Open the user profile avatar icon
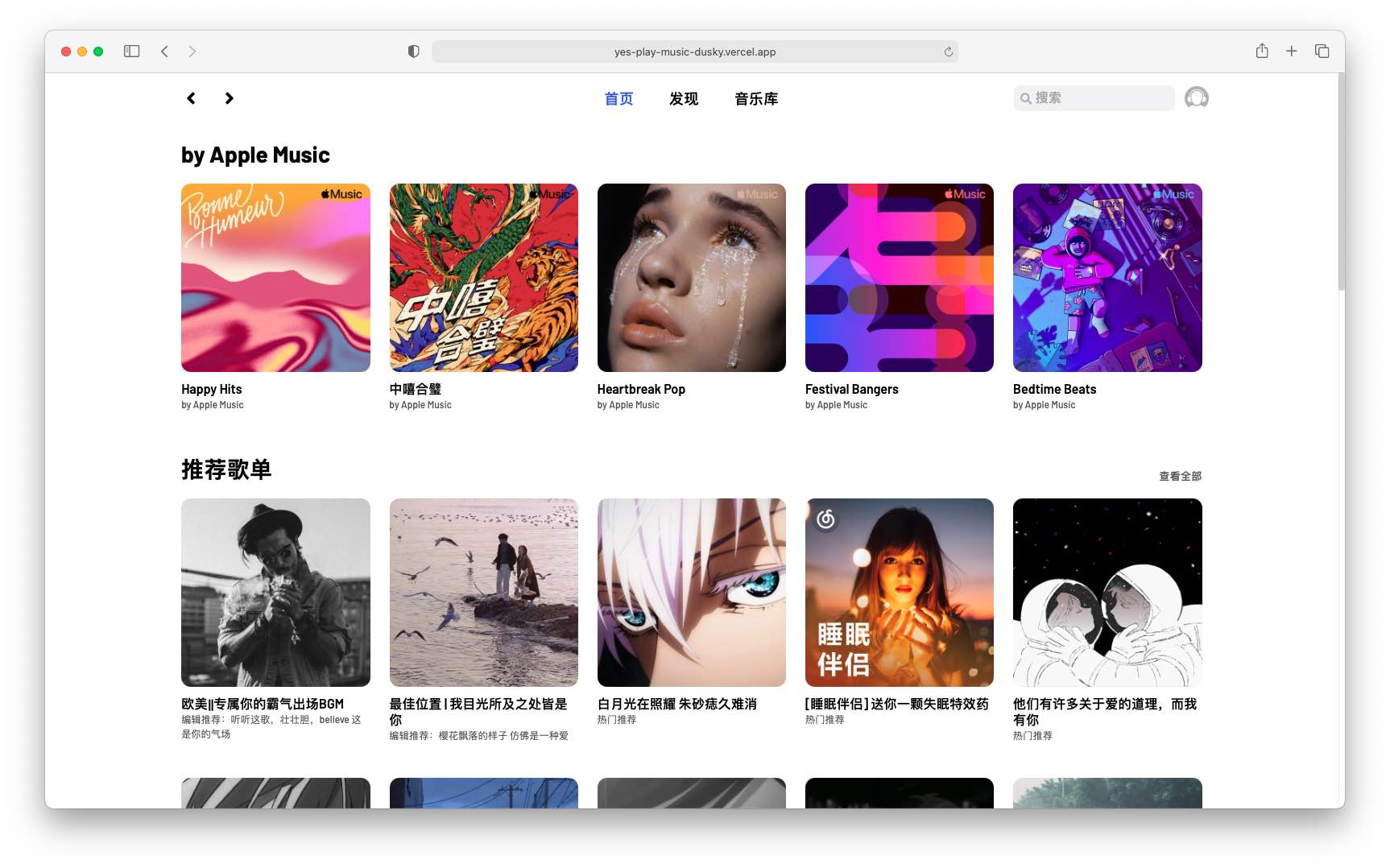The image size is (1390, 868). 1196,98
